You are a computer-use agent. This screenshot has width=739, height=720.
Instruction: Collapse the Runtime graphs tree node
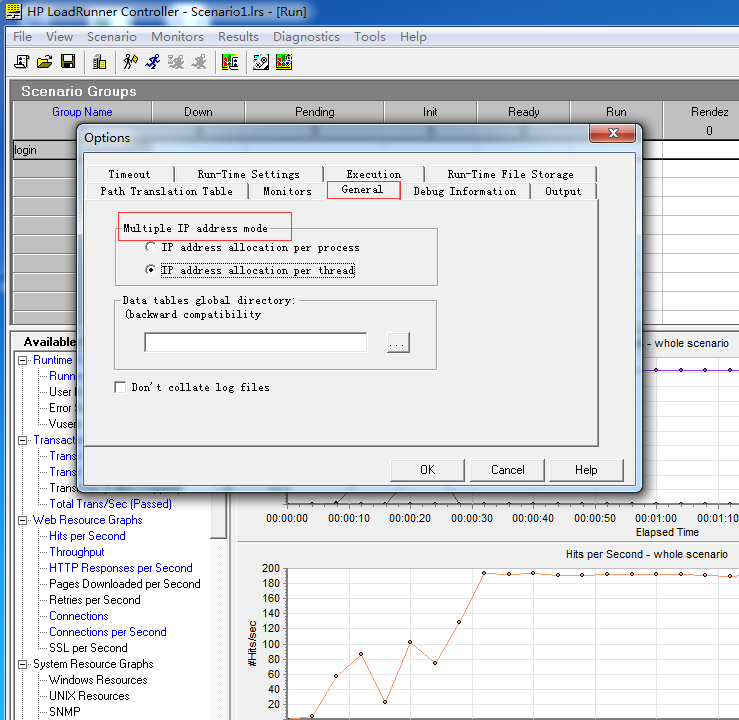[22, 360]
